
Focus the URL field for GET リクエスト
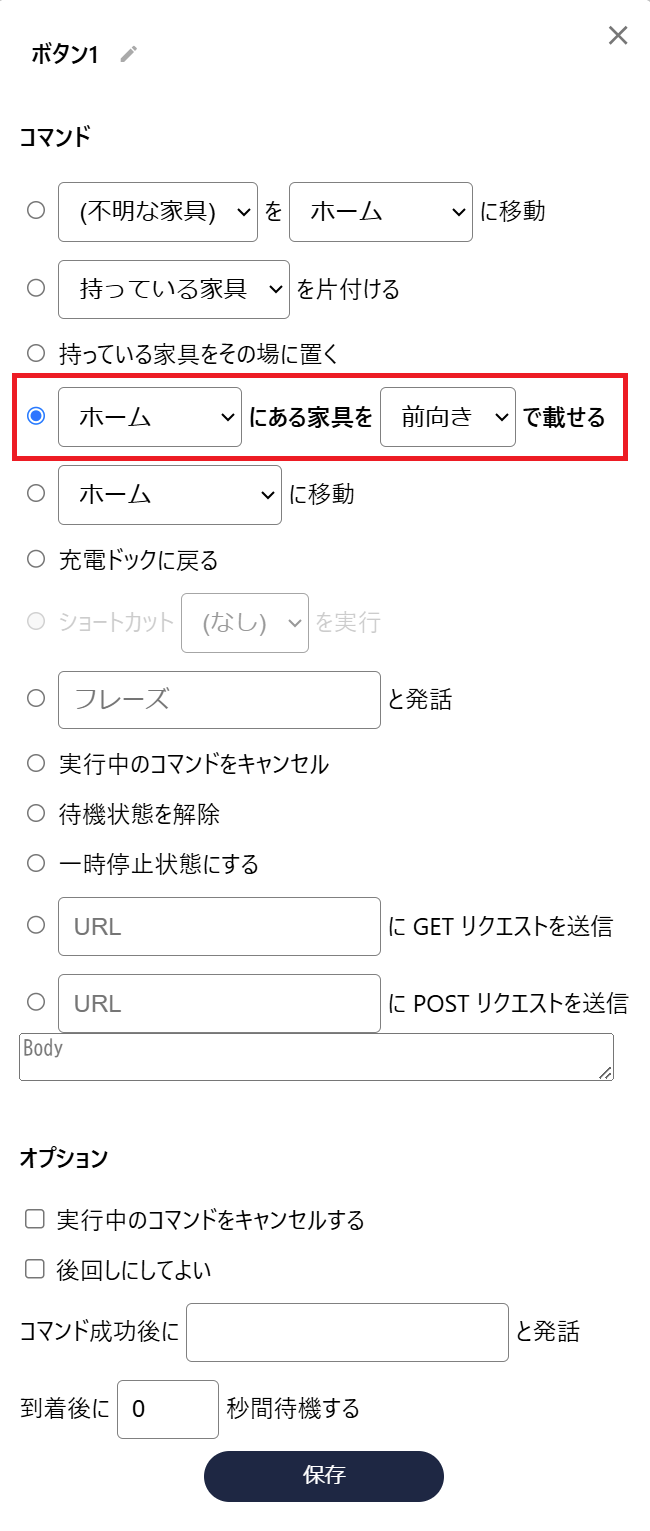tap(219, 927)
